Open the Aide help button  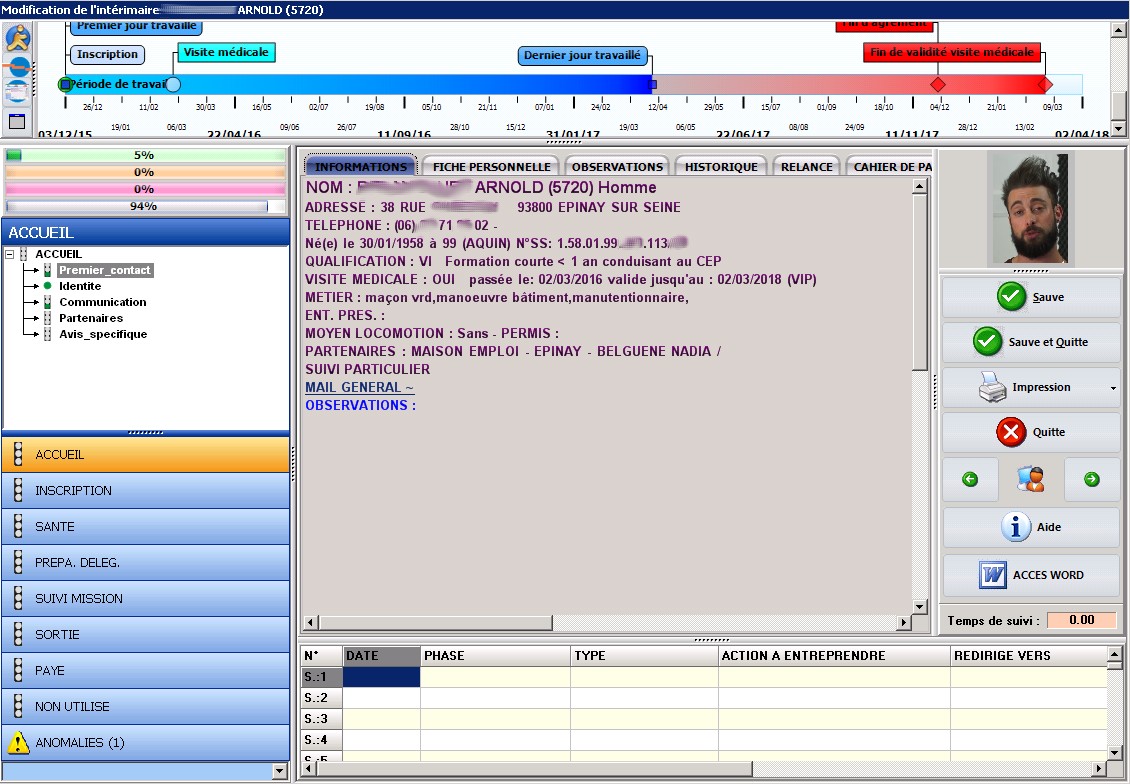tap(1031, 527)
